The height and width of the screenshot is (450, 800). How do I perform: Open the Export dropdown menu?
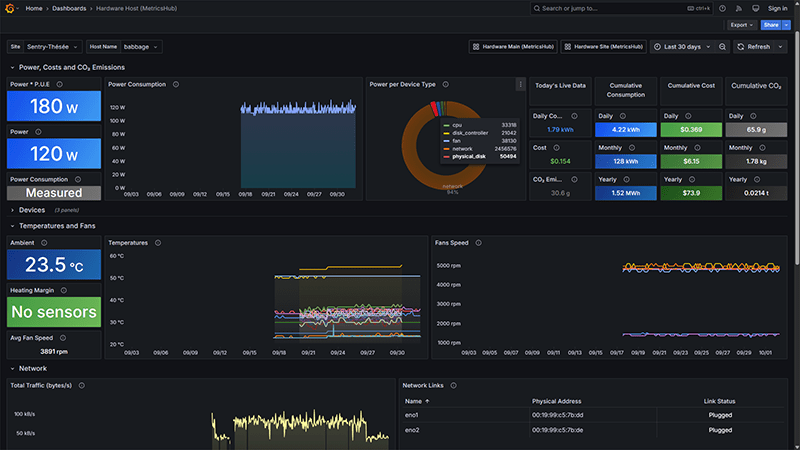click(741, 25)
